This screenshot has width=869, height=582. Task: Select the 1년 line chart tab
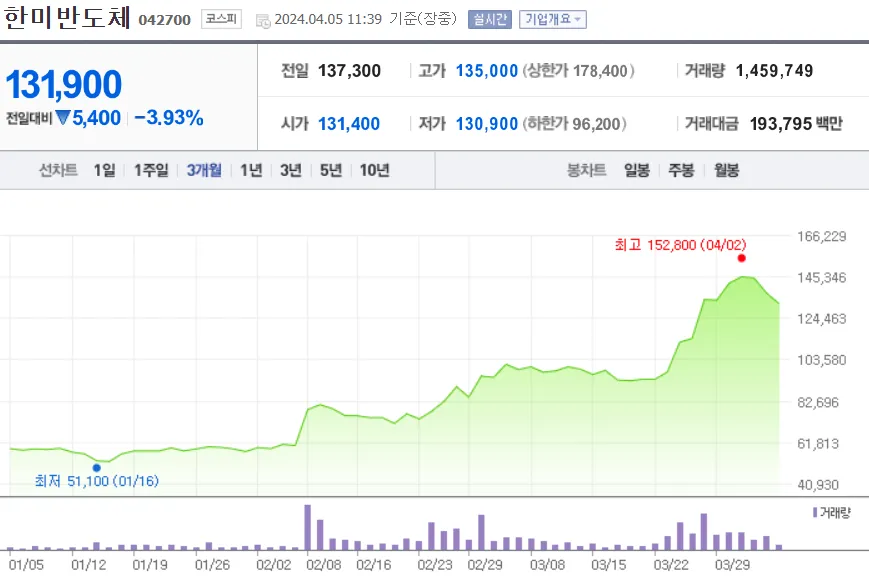coord(251,170)
